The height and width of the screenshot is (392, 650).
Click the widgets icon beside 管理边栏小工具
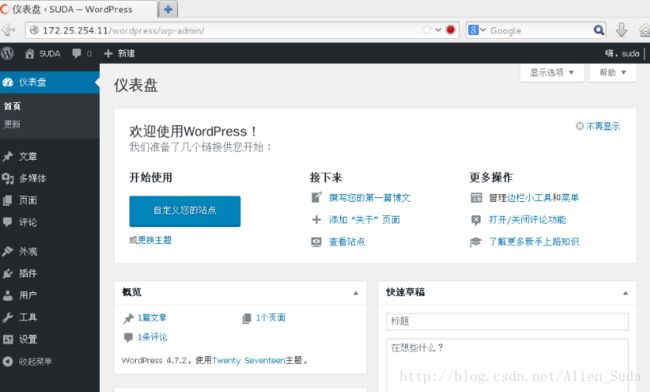[476, 198]
